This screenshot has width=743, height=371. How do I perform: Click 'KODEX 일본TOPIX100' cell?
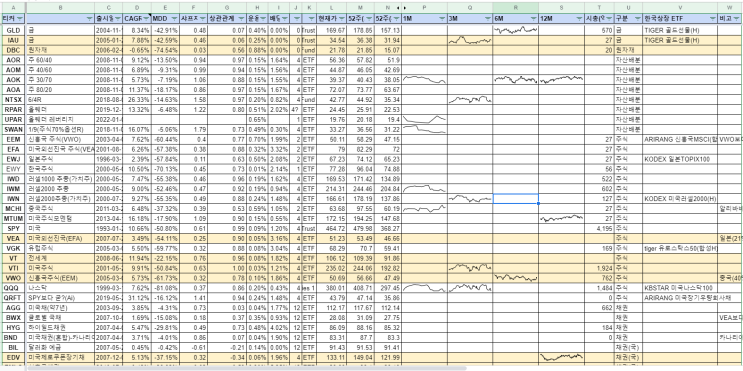tap(680, 159)
